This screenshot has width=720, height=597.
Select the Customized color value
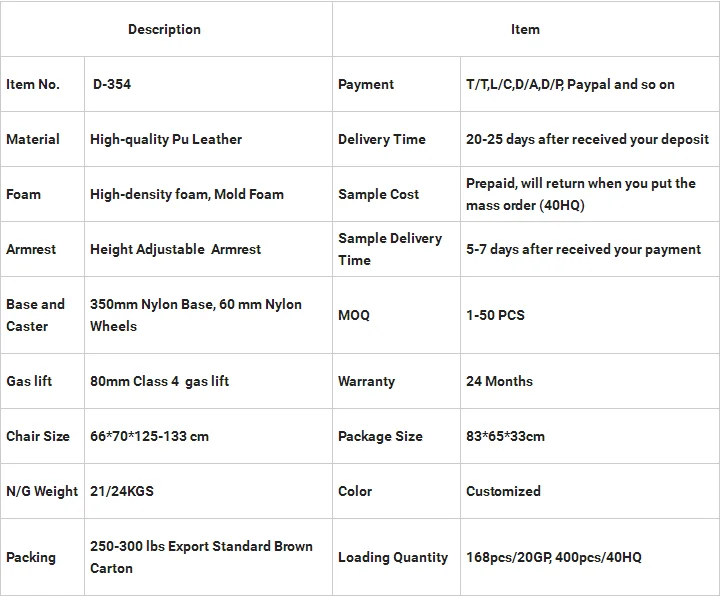[503, 491]
